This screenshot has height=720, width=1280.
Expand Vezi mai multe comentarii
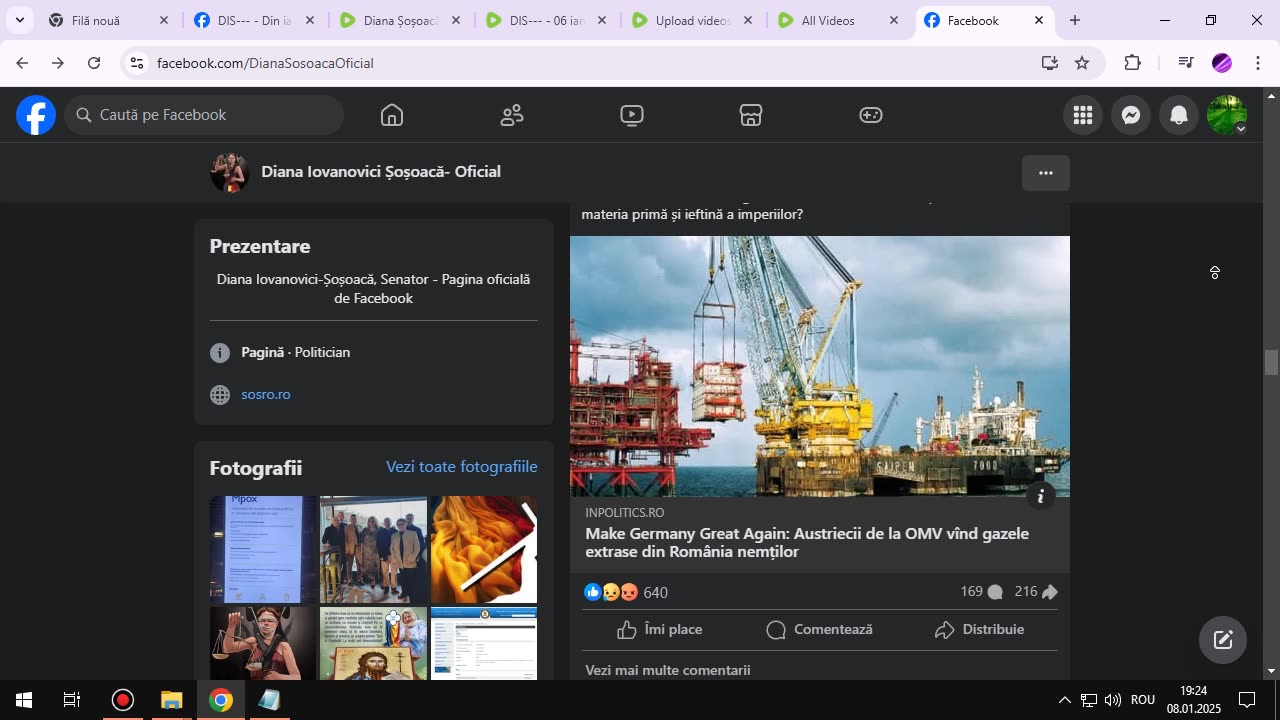[668, 670]
